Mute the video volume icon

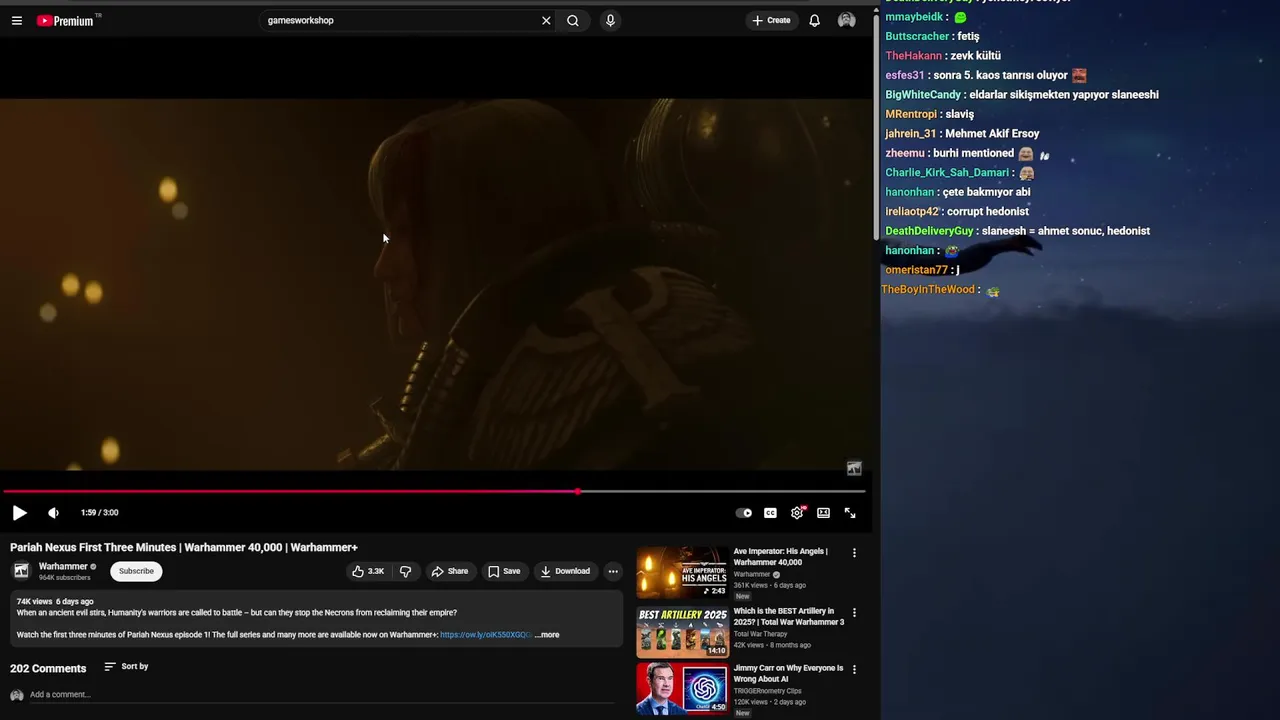point(53,513)
